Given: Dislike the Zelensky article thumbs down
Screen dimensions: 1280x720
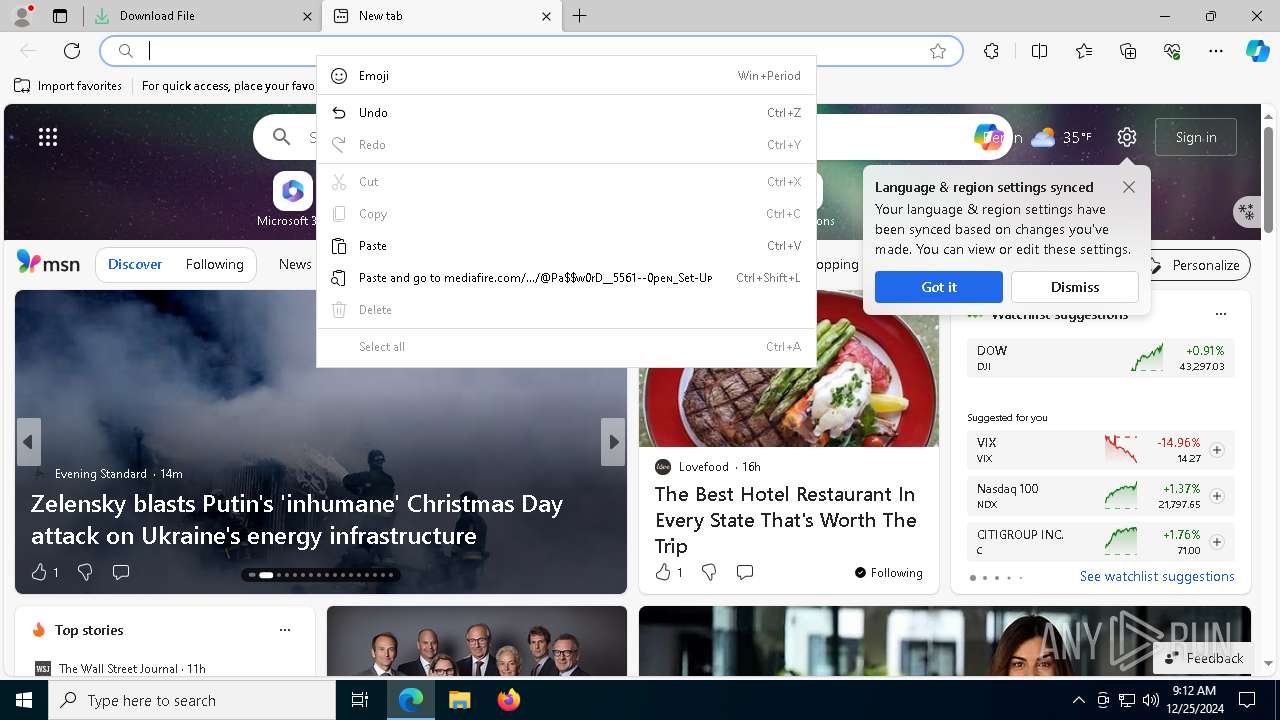Looking at the screenshot, I should (85, 572).
